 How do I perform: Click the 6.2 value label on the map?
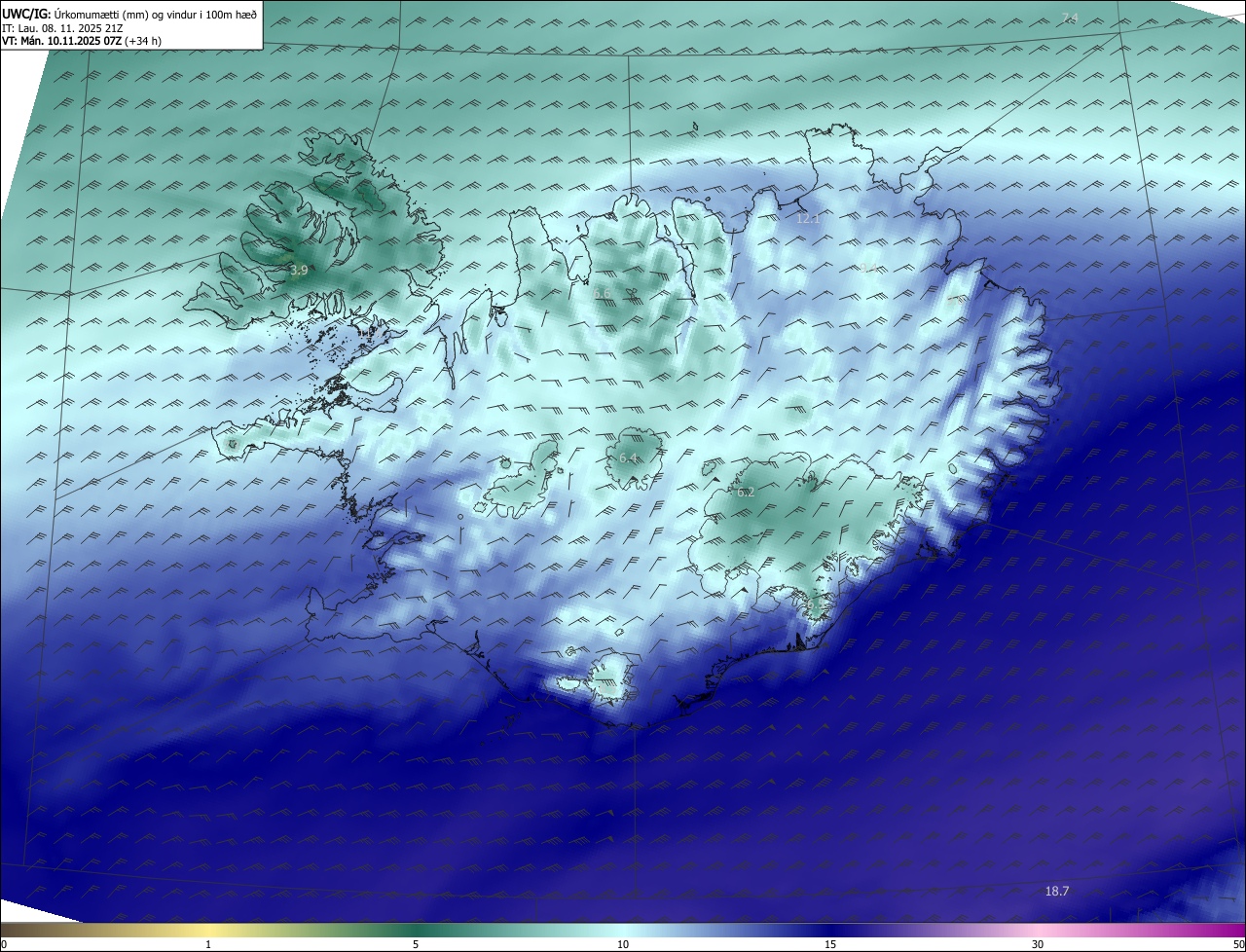coord(746,493)
